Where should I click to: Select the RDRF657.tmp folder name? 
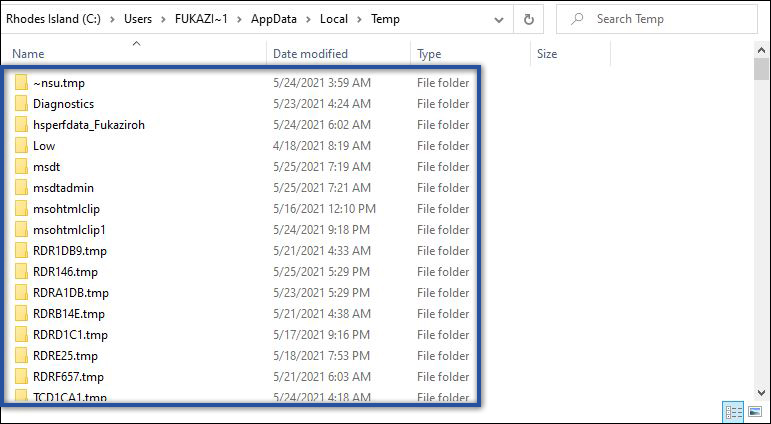(x=68, y=377)
